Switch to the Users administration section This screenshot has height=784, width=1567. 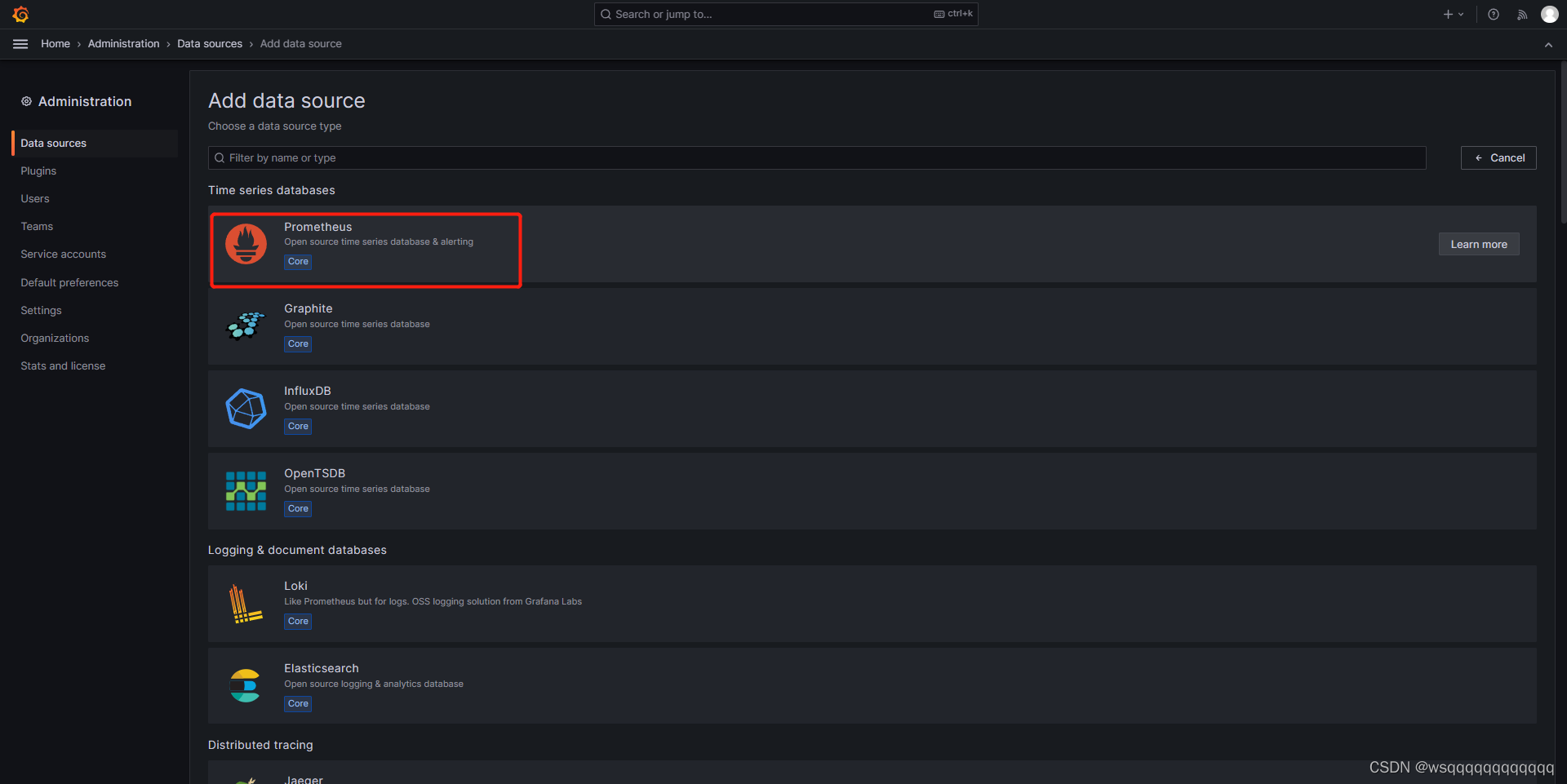click(x=35, y=198)
